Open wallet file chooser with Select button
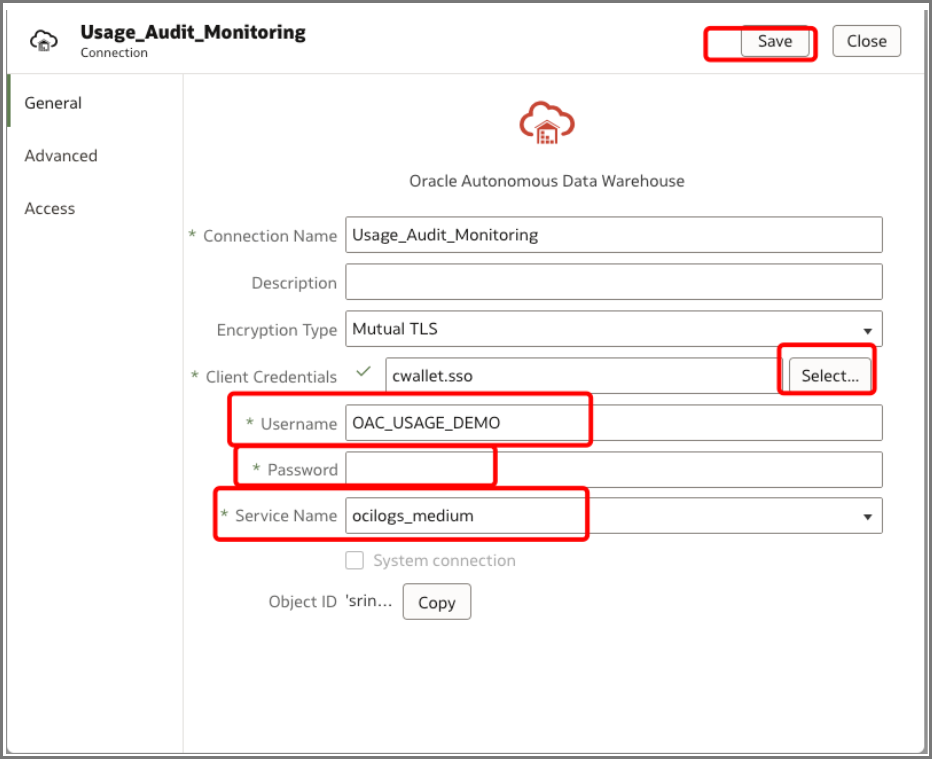This screenshot has height=759, width=932. tap(830, 376)
